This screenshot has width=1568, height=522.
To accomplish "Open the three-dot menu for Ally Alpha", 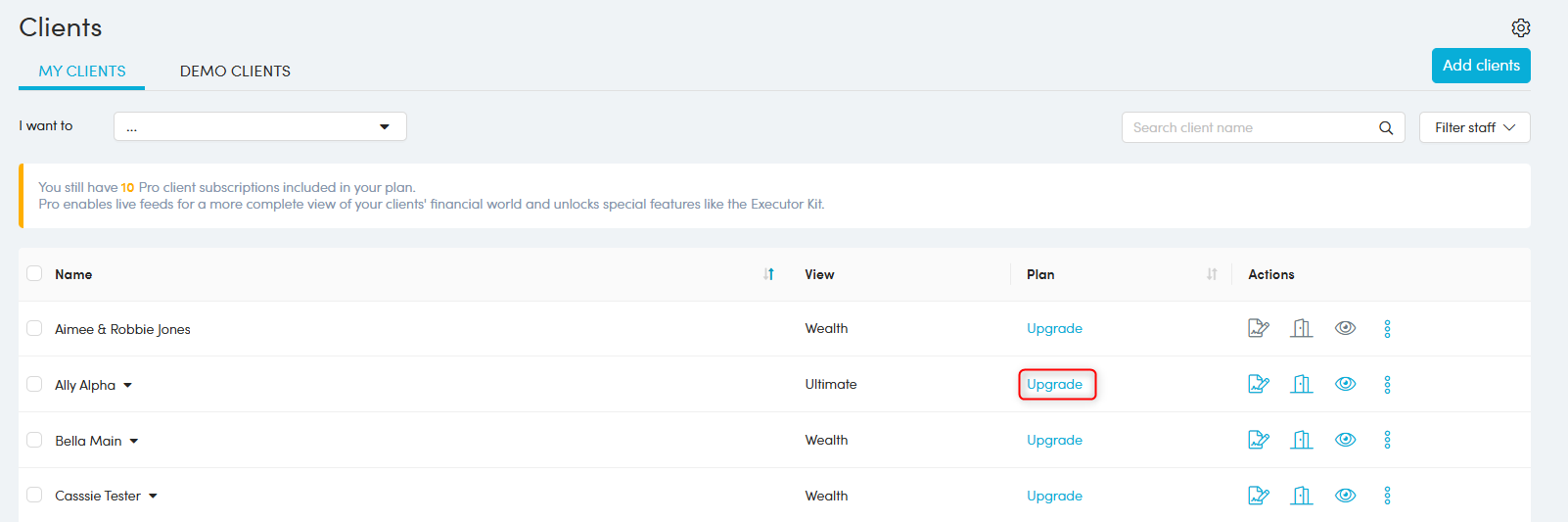I will tap(1387, 384).
